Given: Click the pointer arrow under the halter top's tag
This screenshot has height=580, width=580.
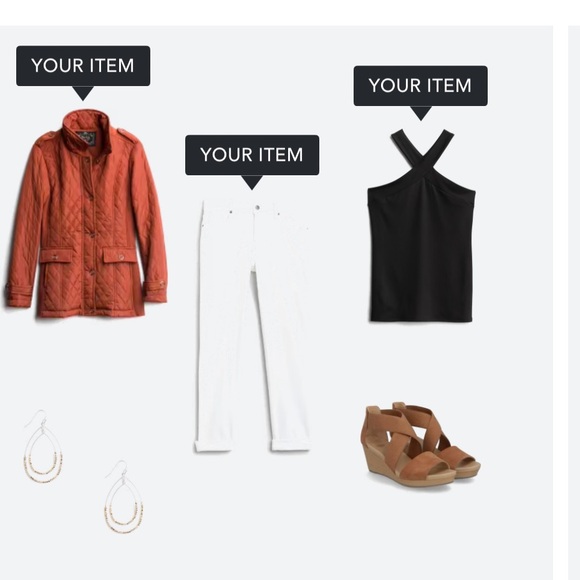Looking at the screenshot, I should point(421,113).
